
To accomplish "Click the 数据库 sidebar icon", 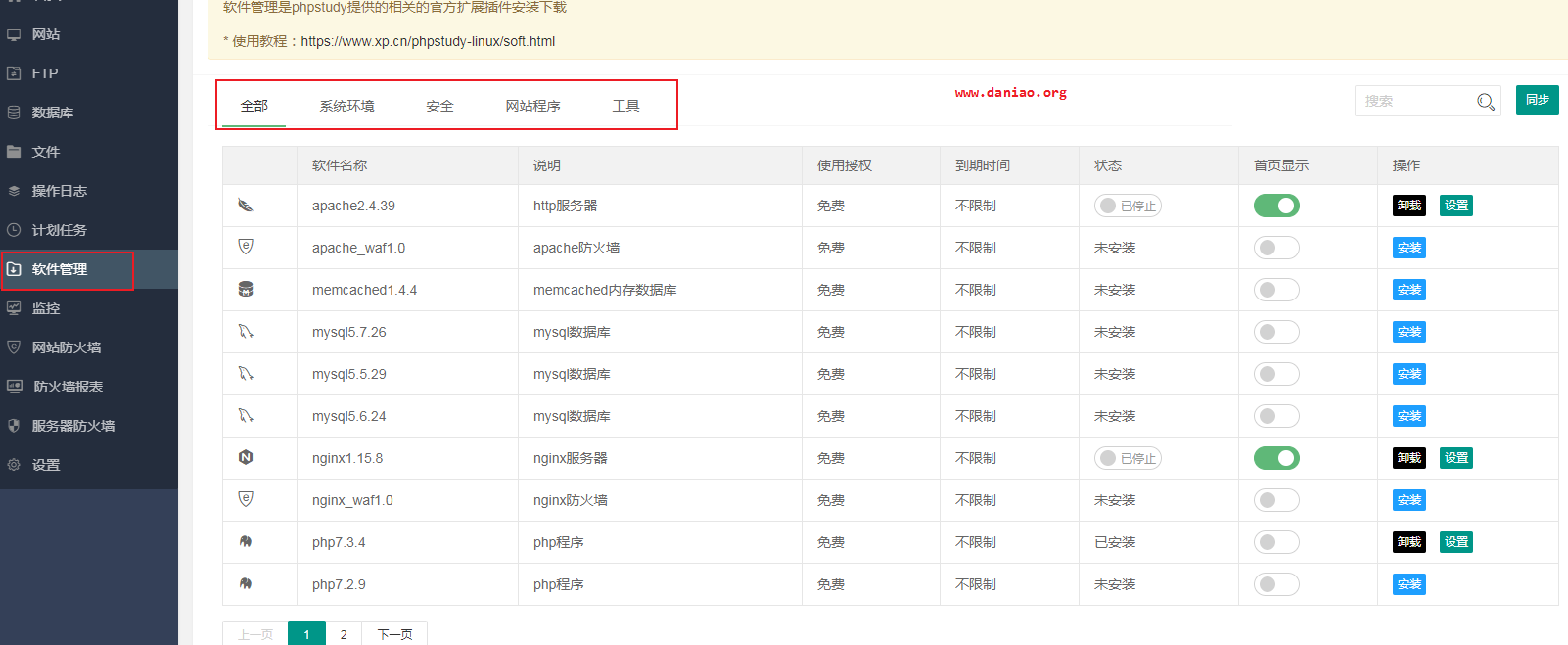I will 14,113.
